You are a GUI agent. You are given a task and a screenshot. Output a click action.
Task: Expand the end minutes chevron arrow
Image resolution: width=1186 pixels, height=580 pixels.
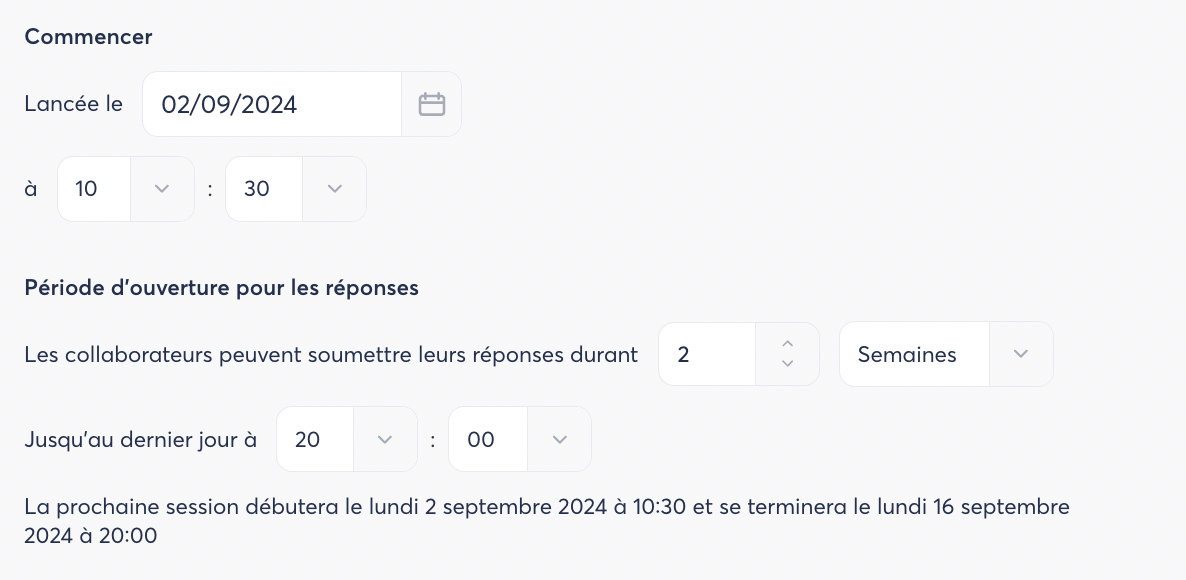click(560, 439)
